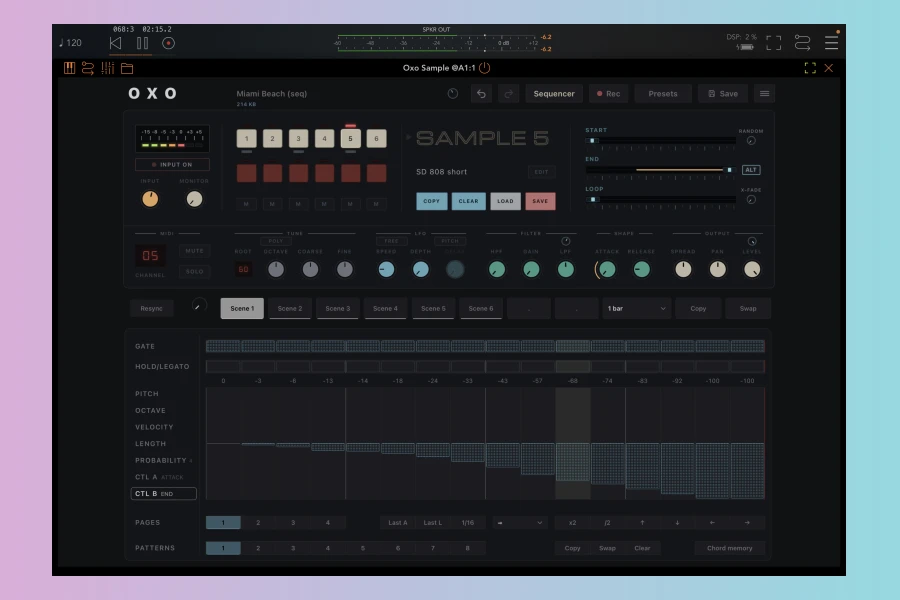Click the blue COPY sample button

[432, 201]
